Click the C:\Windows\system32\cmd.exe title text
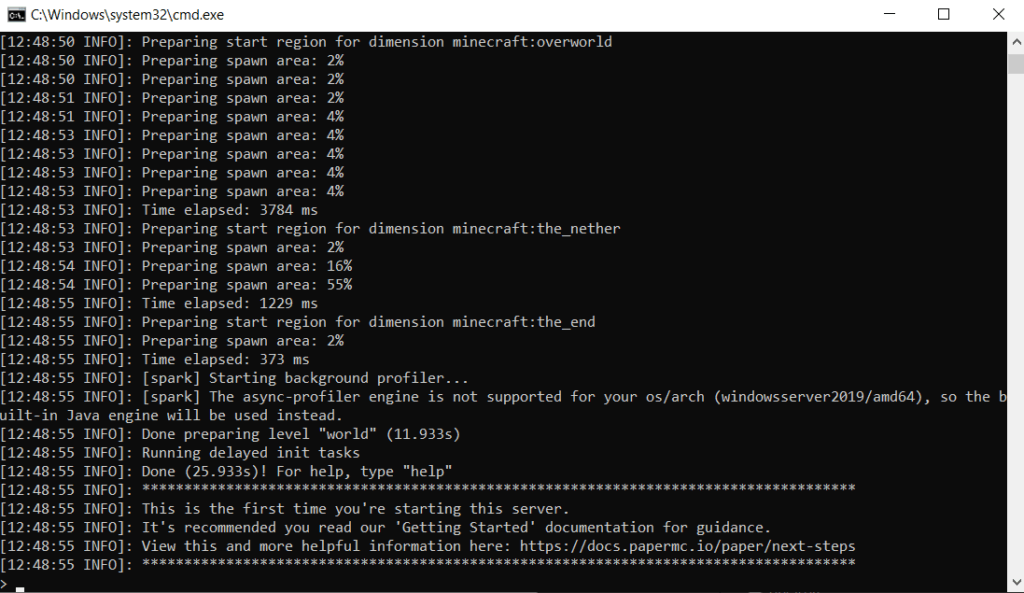Image resolution: width=1024 pixels, height=593 pixels. pyautogui.click(x=127, y=14)
